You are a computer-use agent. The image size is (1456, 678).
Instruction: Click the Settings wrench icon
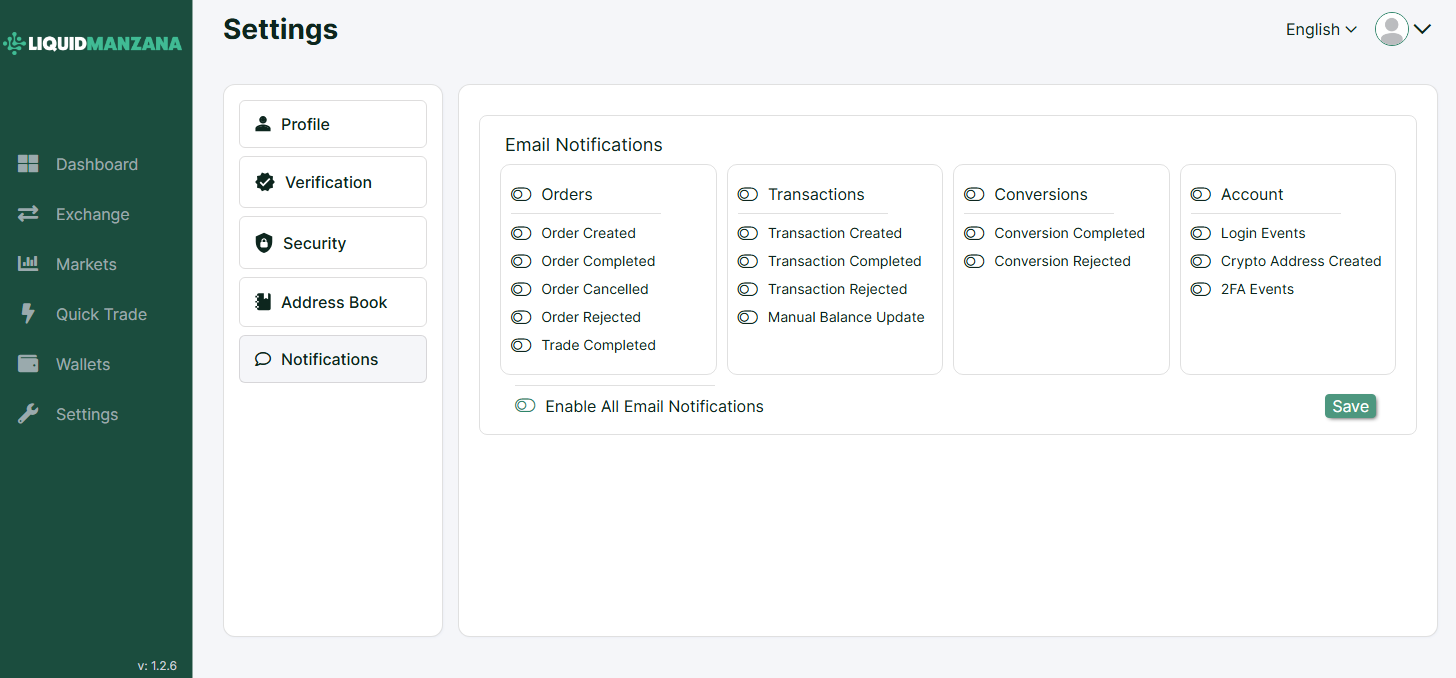[x=28, y=414]
